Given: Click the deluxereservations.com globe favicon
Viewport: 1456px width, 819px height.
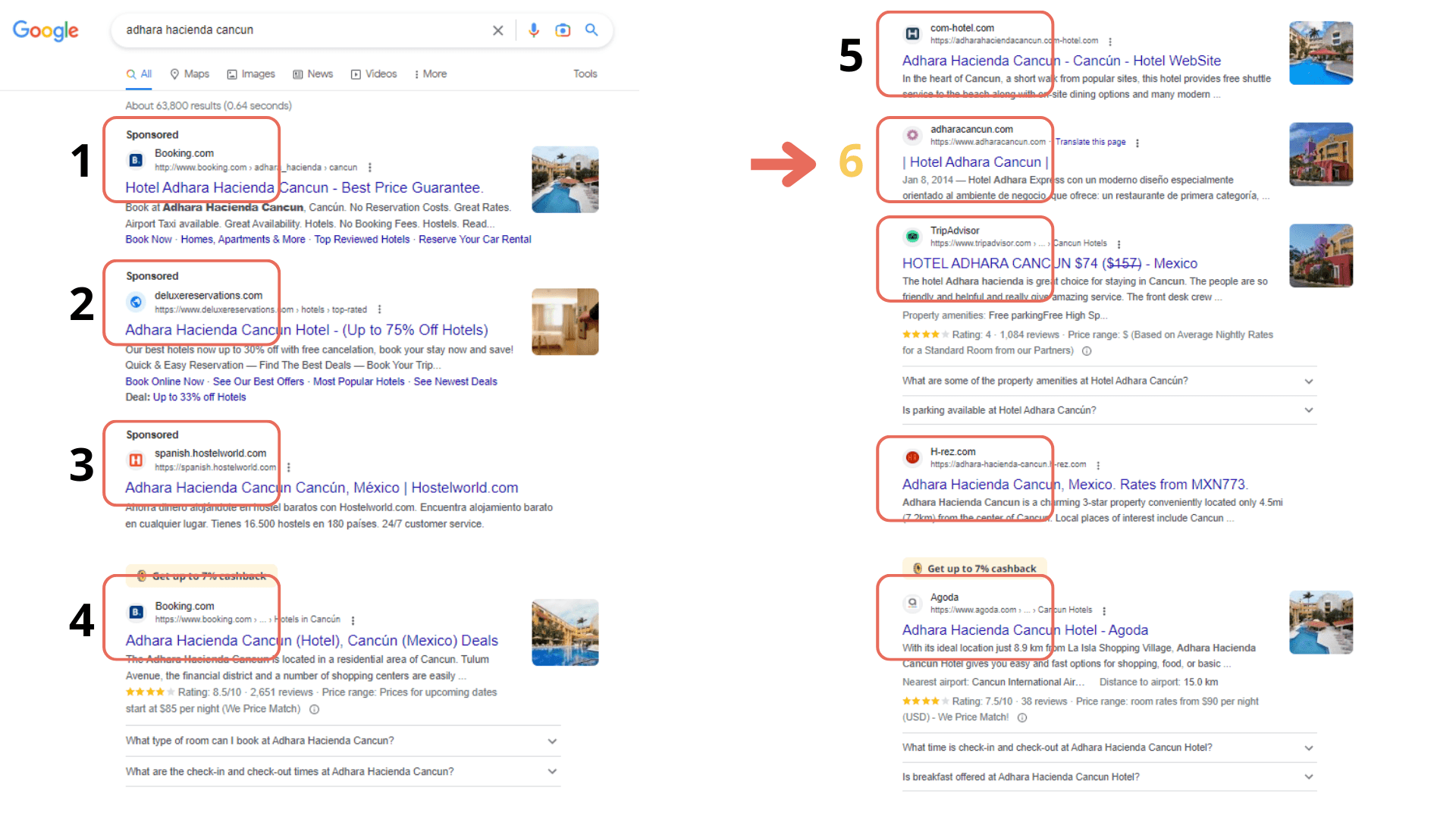Looking at the screenshot, I should point(136,302).
